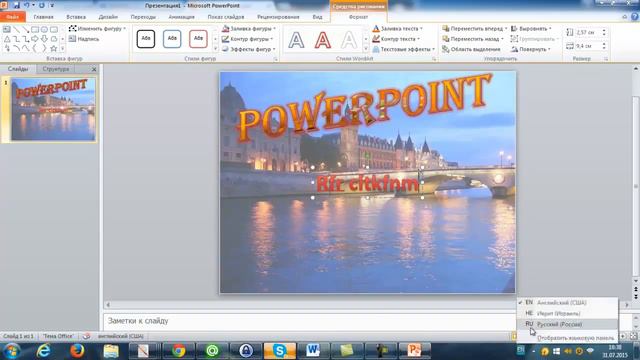Select the rectangle shape in gallery
Screen dimensions: 640x360
point(35,29)
